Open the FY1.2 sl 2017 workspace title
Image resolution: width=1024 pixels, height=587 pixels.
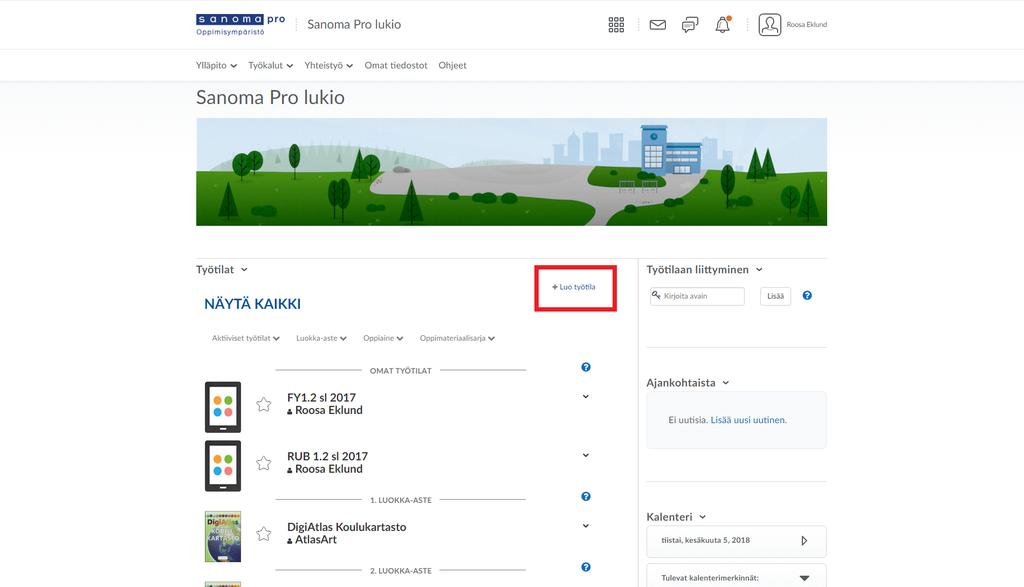click(x=321, y=398)
